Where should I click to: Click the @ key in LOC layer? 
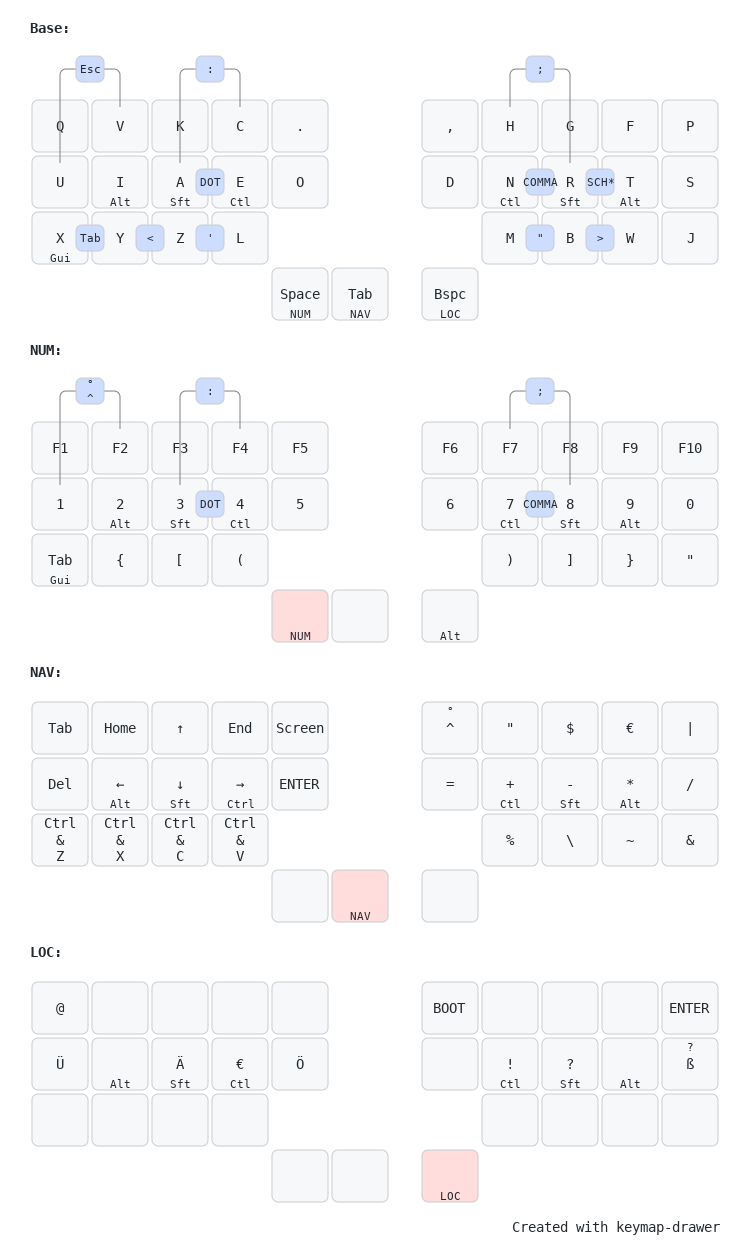coord(60,1008)
